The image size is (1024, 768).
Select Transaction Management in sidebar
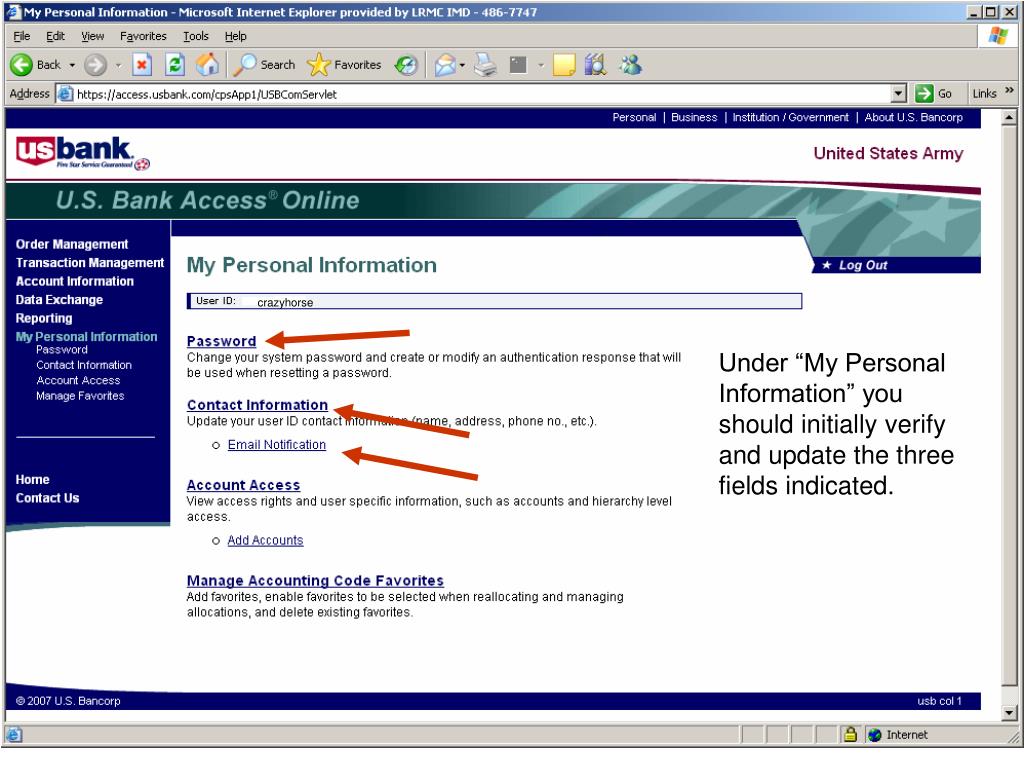pyautogui.click(x=90, y=263)
